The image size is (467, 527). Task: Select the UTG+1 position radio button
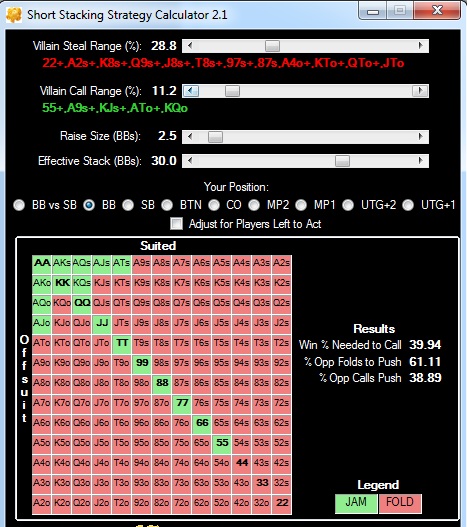(408, 205)
